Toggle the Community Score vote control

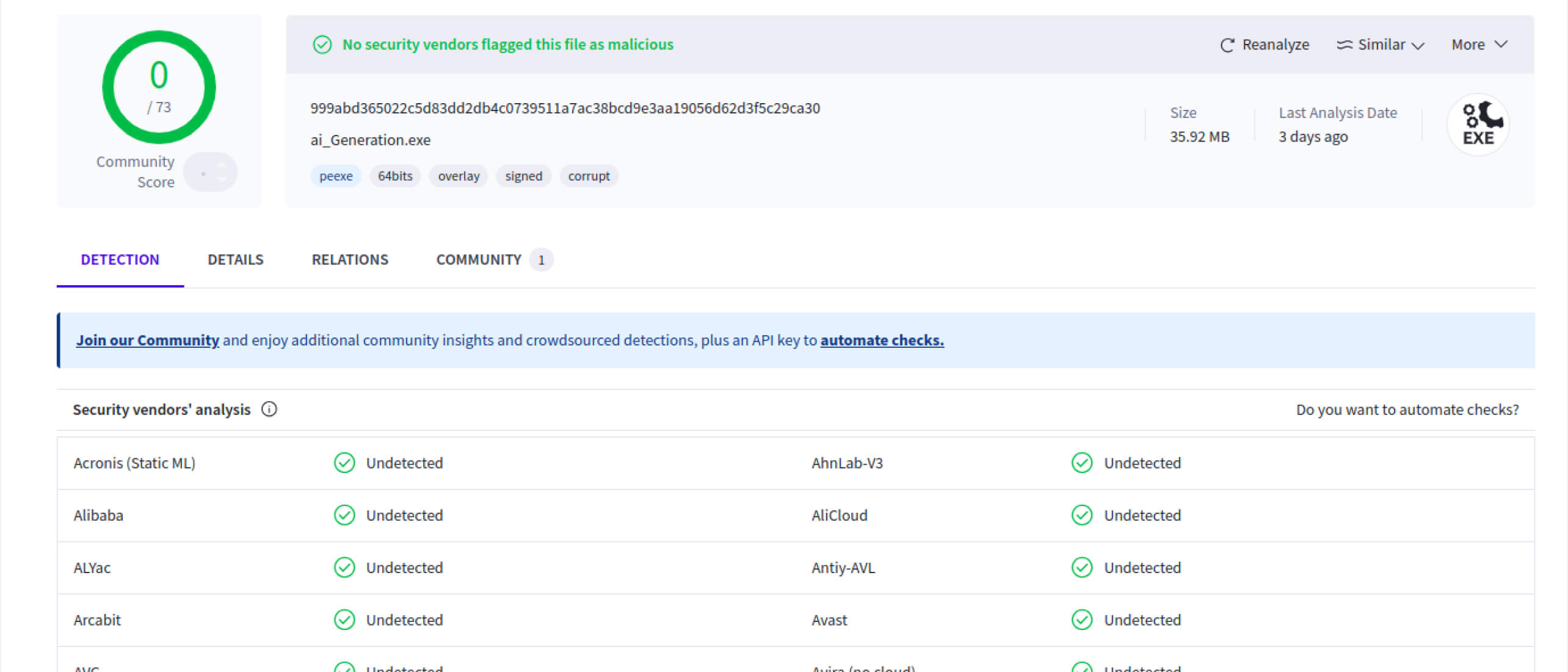pos(211,172)
